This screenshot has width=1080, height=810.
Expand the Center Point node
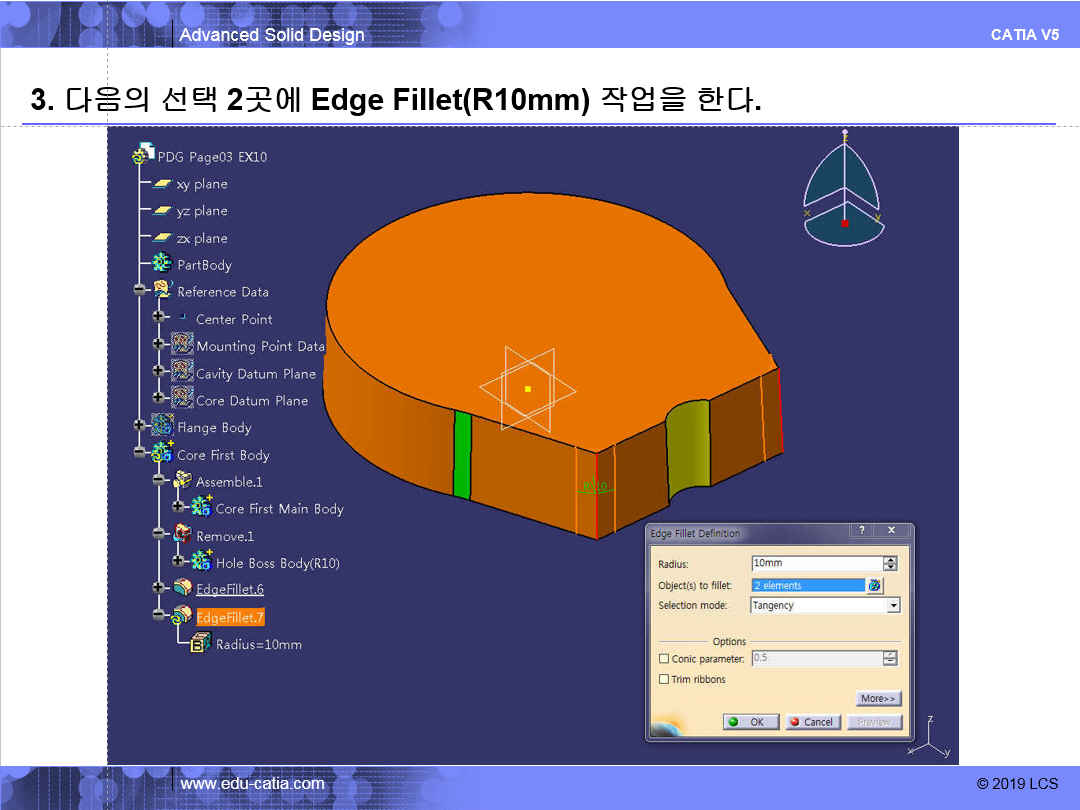[158, 317]
